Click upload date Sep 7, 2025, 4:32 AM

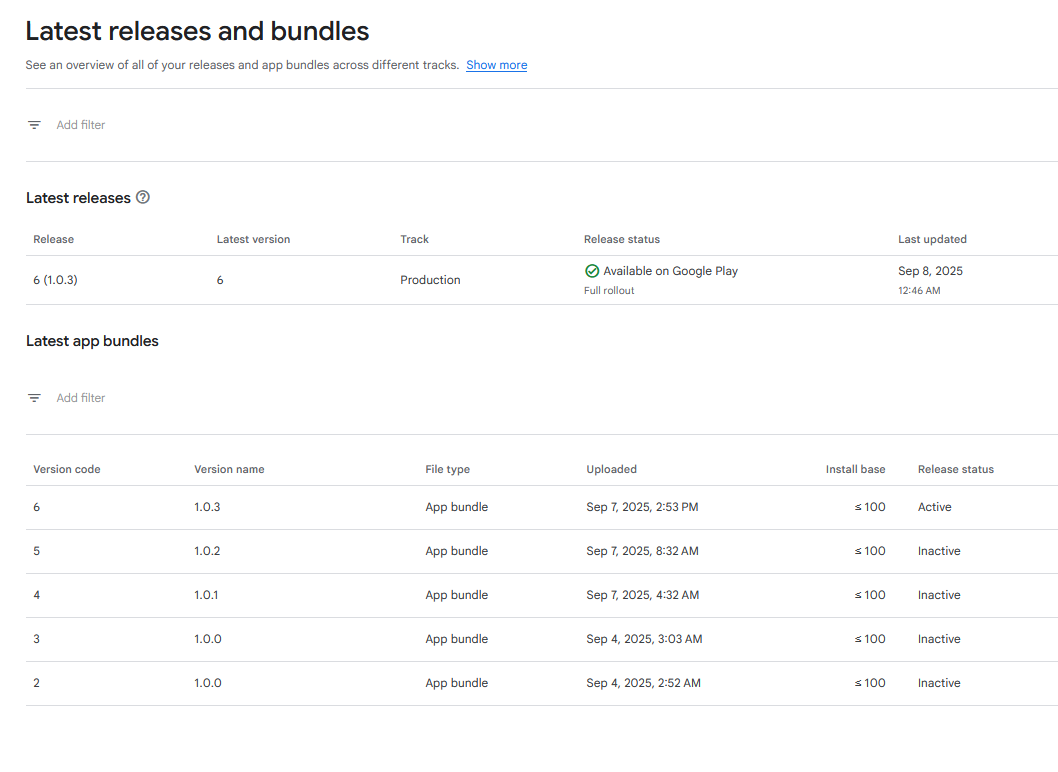[642, 595]
